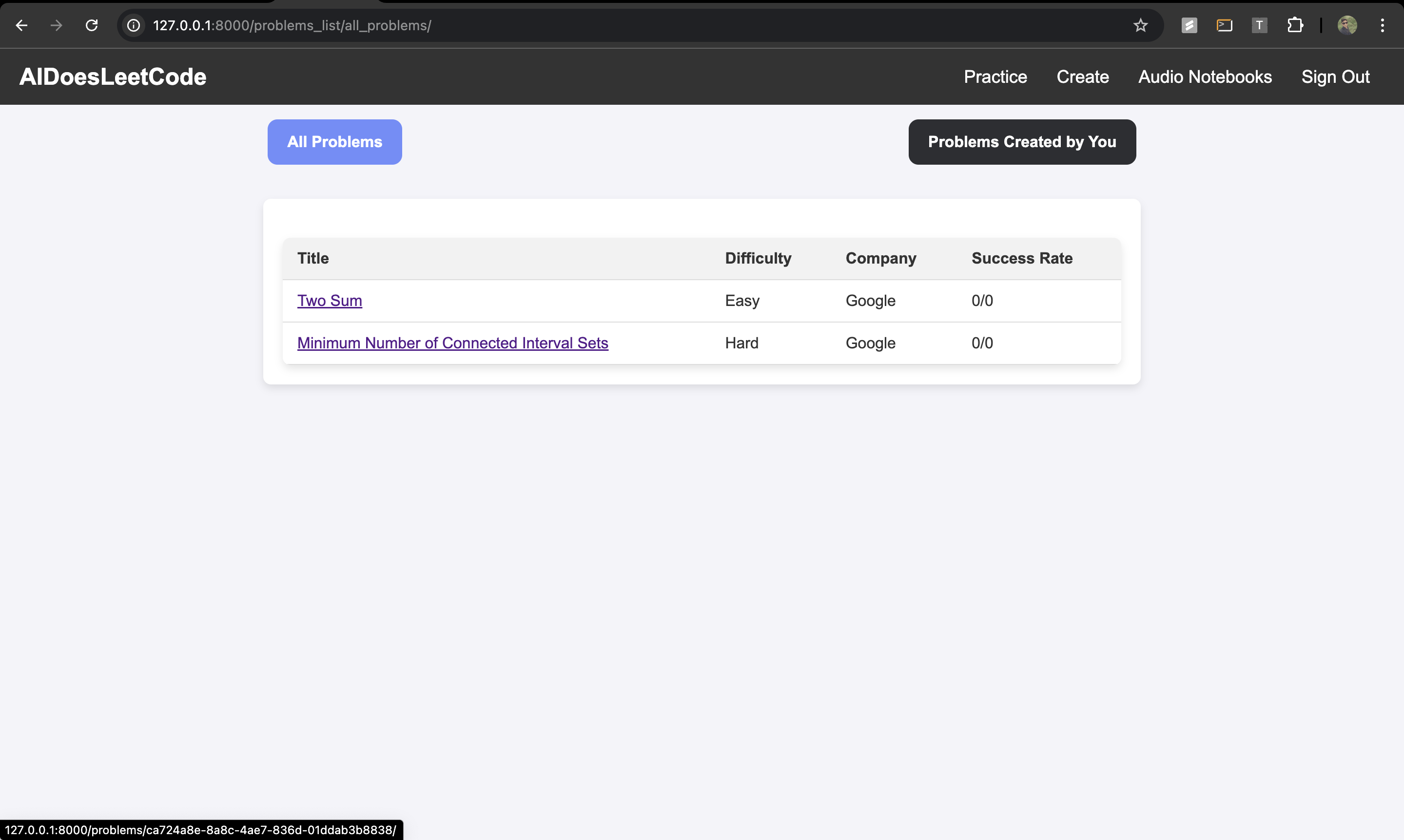Bookmark this page with the star icon
Viewport: 1404px width, 840px height.
pos(1140,25)
